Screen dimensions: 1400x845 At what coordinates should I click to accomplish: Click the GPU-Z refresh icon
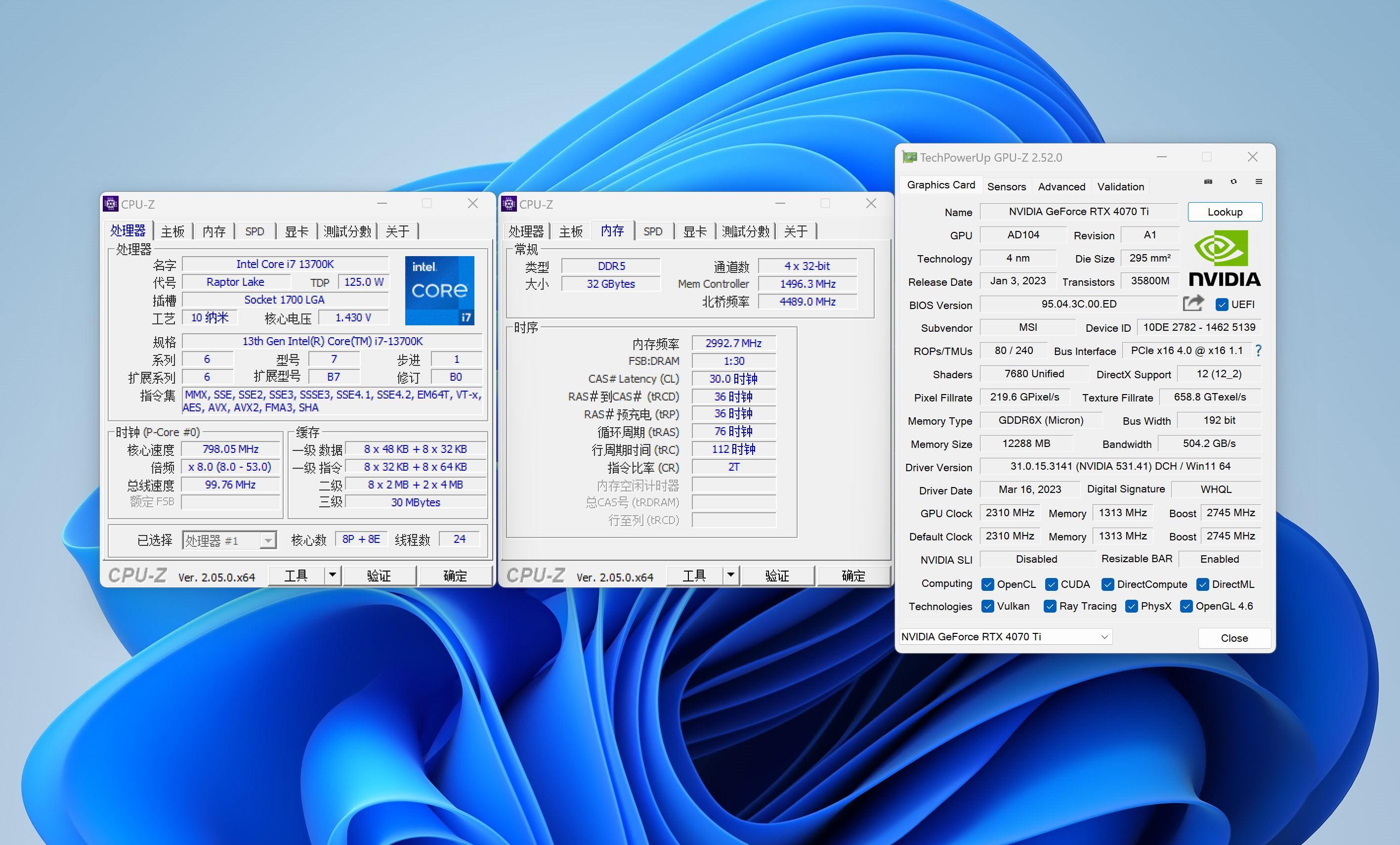(x=1233, y=182)
